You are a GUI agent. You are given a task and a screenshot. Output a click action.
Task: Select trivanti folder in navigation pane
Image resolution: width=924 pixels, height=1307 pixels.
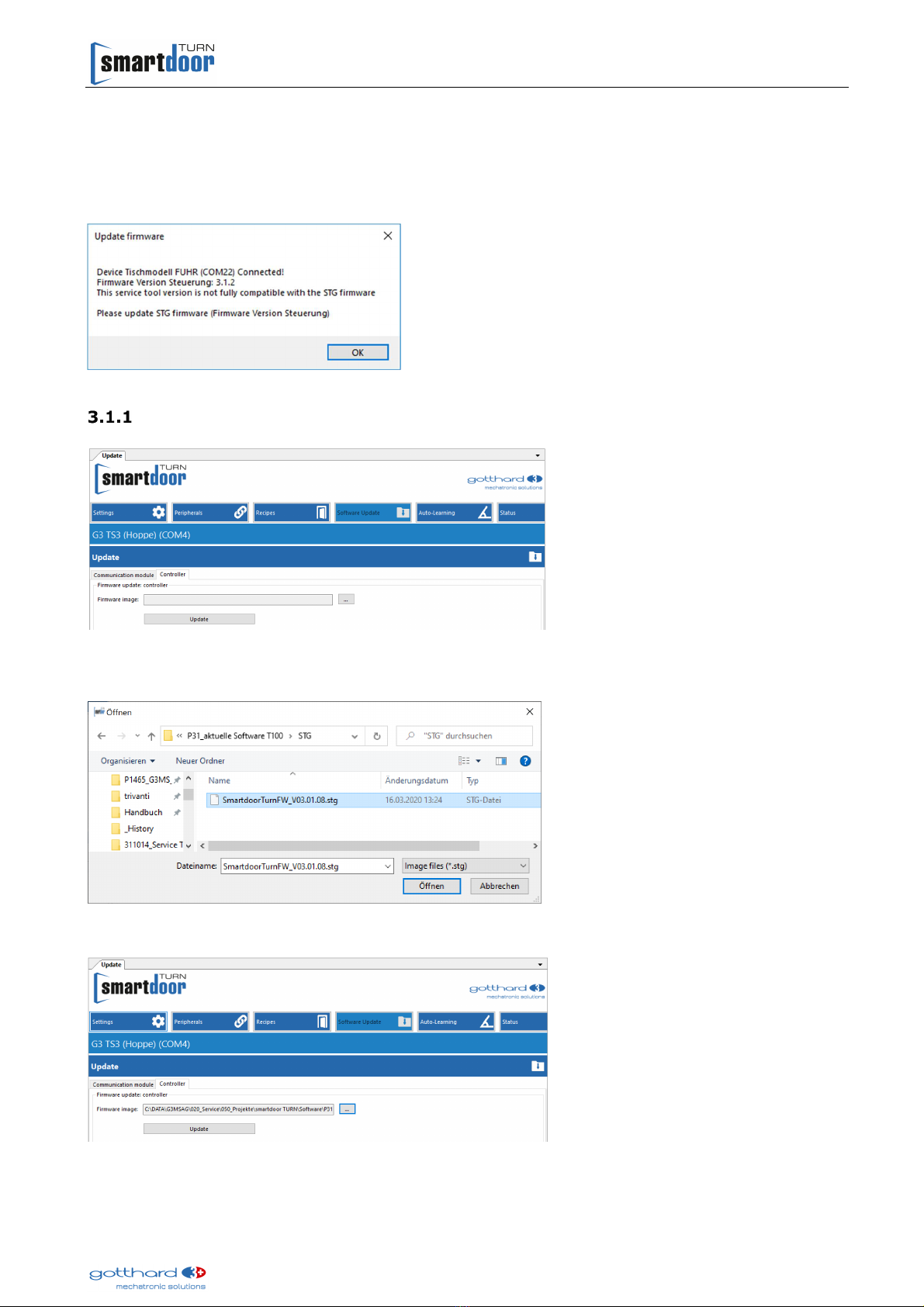pyautogui.click(x=137, y=796)
